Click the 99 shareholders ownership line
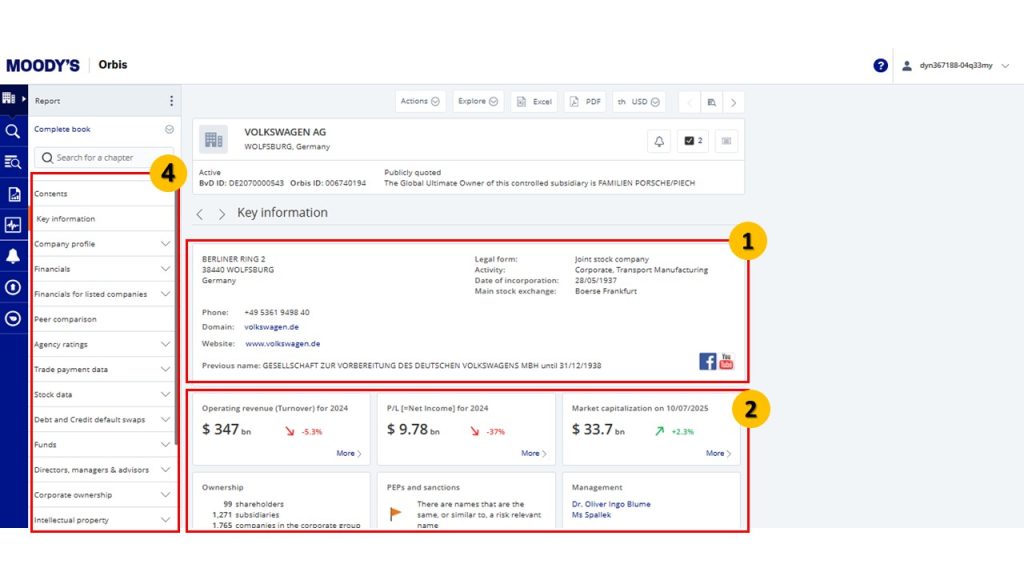This screenshot has width=1024, height=576. [x=253, y=504]
